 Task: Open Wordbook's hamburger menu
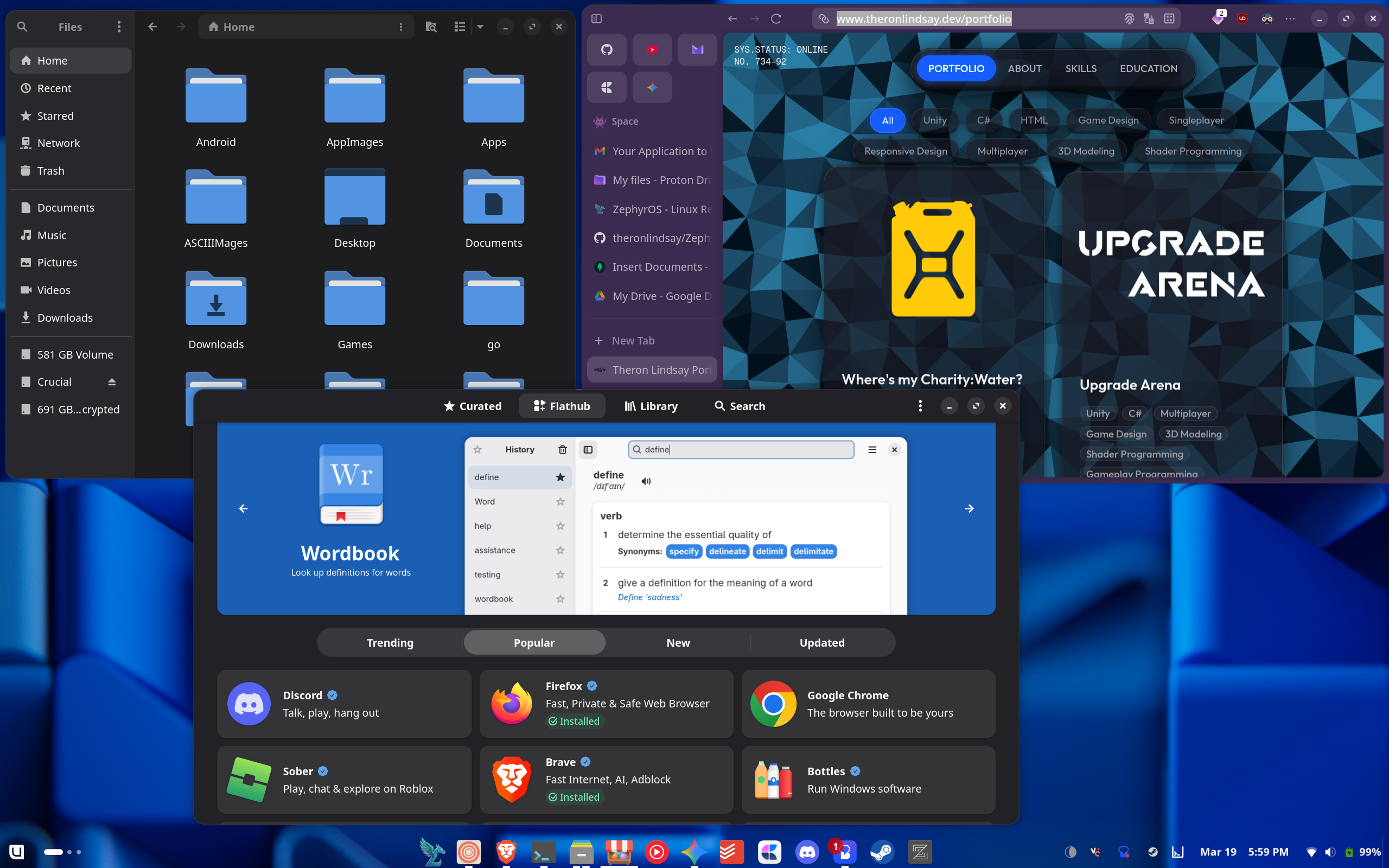click(x=872, y=450)
